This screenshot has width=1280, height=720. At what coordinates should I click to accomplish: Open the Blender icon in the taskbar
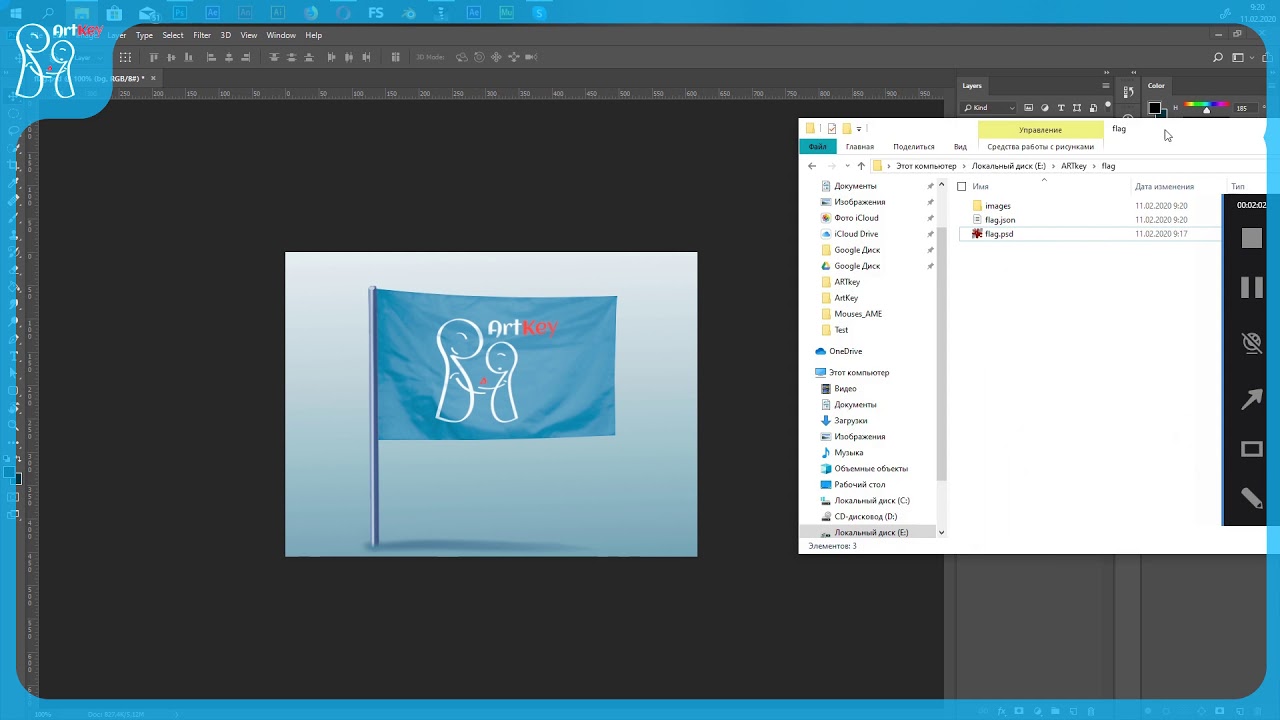409,13
